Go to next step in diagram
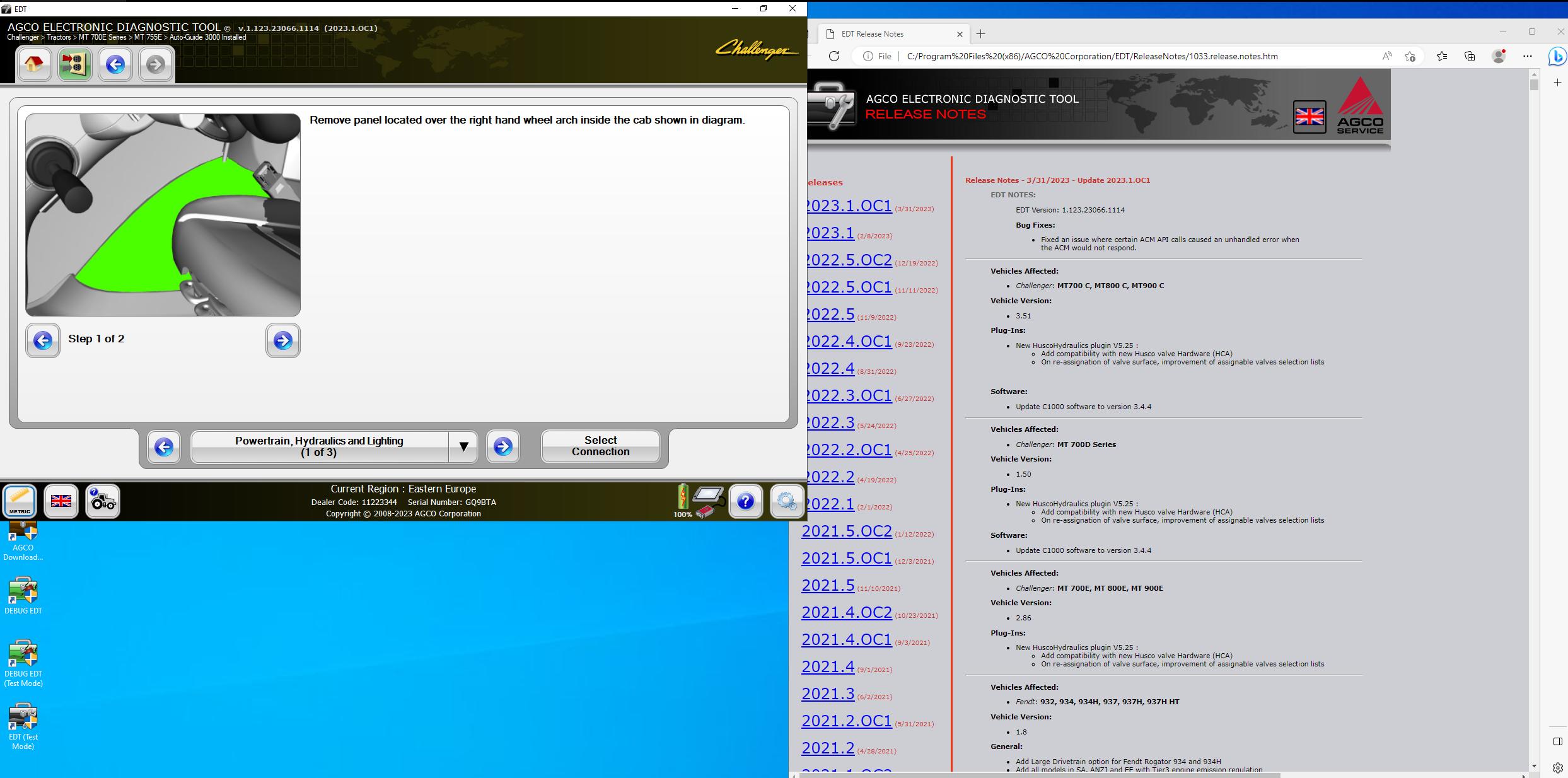The width and height of the screenshot is (1568, 778). pyautogui.click(x=282, y=340)
